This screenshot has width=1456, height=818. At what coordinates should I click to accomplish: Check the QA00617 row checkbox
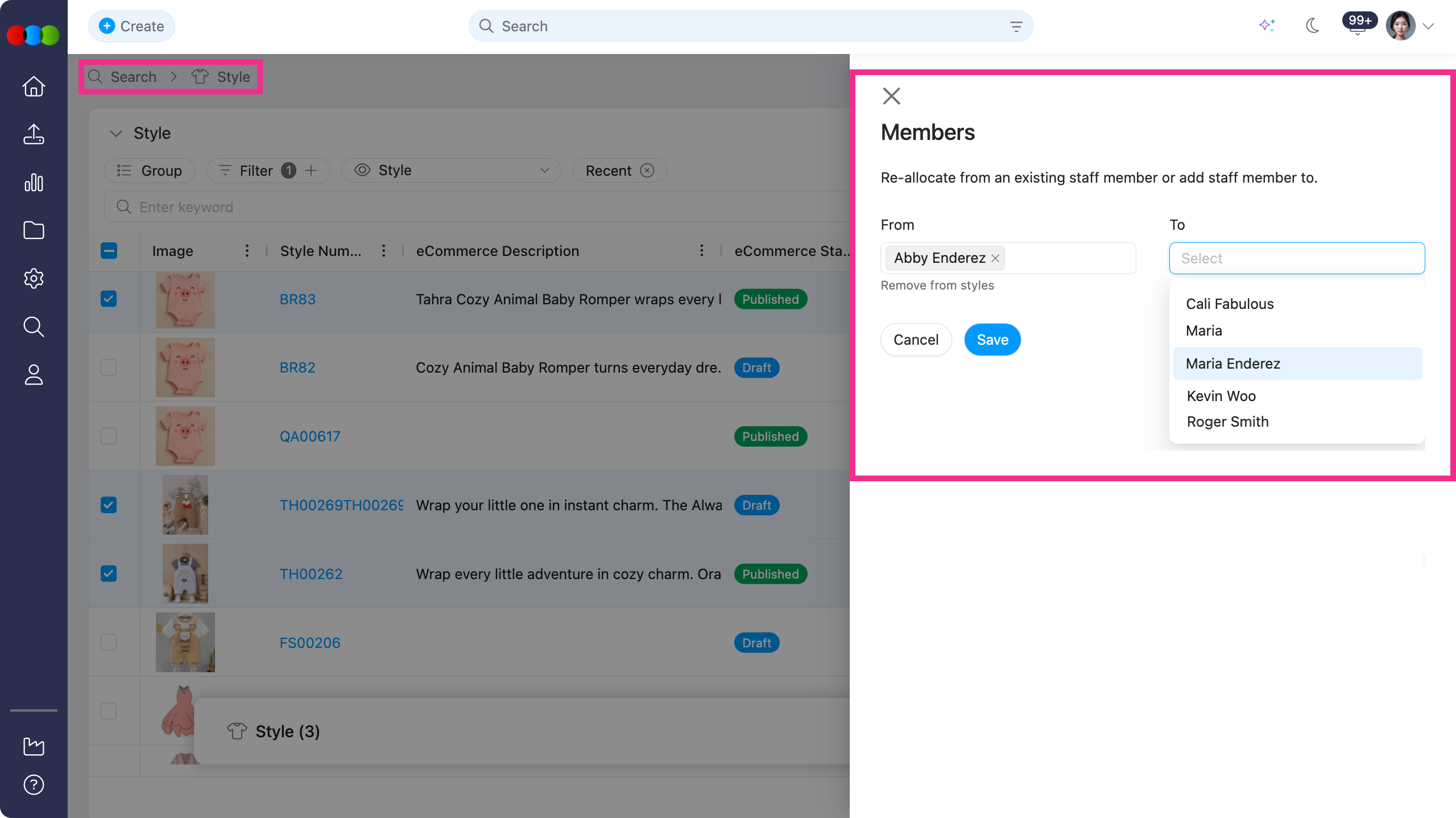pyautogui.click(x=109, y=436)
